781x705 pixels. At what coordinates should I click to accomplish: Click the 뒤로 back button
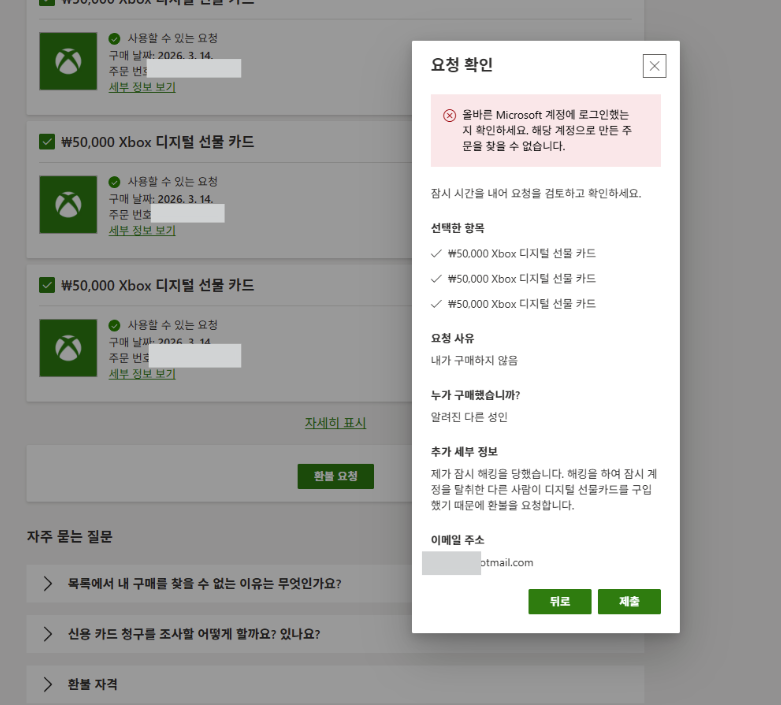click(x=559, y=601)
